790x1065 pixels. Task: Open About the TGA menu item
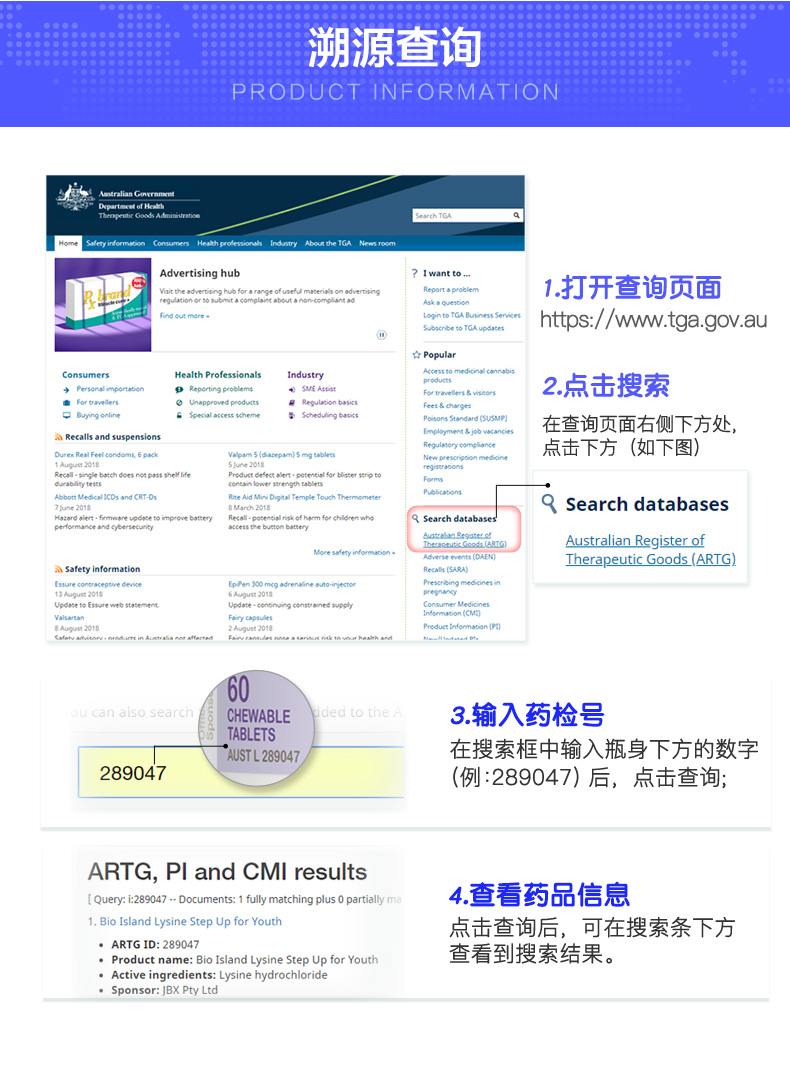(328, 243)
